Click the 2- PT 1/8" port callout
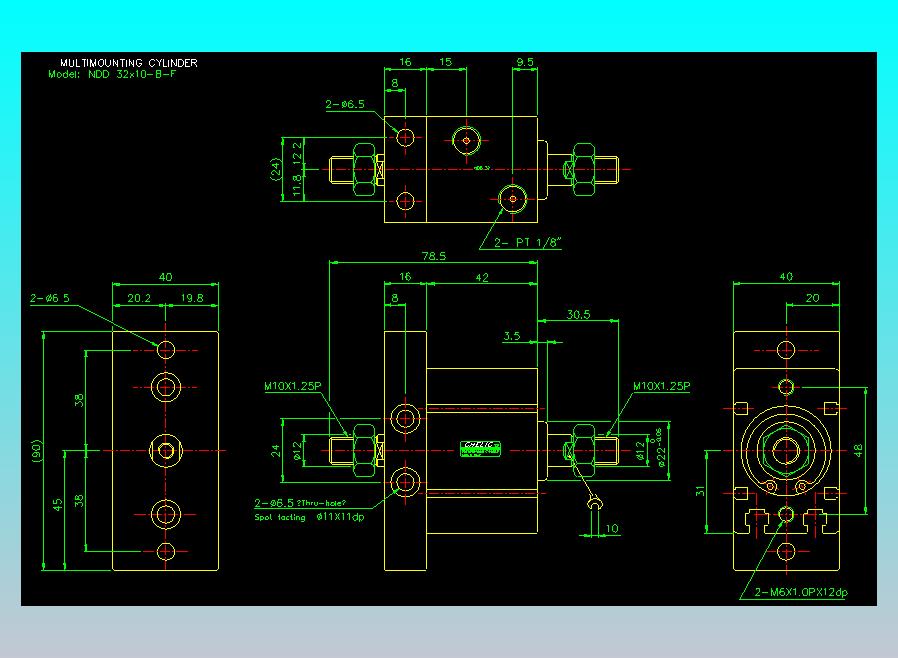Viewport: 898px width, 658px height. pos(527,243)
